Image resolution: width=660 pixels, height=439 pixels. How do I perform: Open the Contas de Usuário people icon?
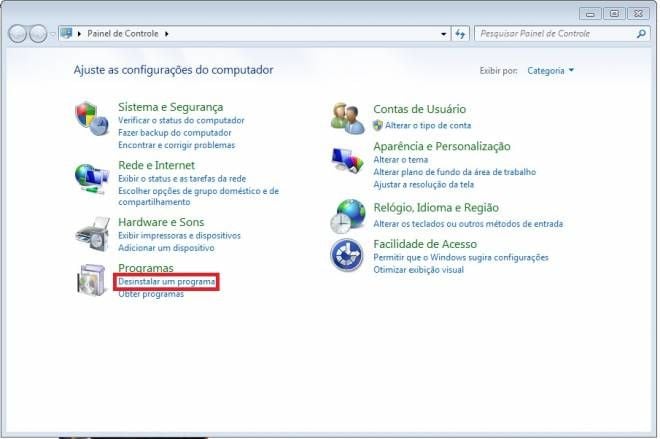(x=347, y=118)
